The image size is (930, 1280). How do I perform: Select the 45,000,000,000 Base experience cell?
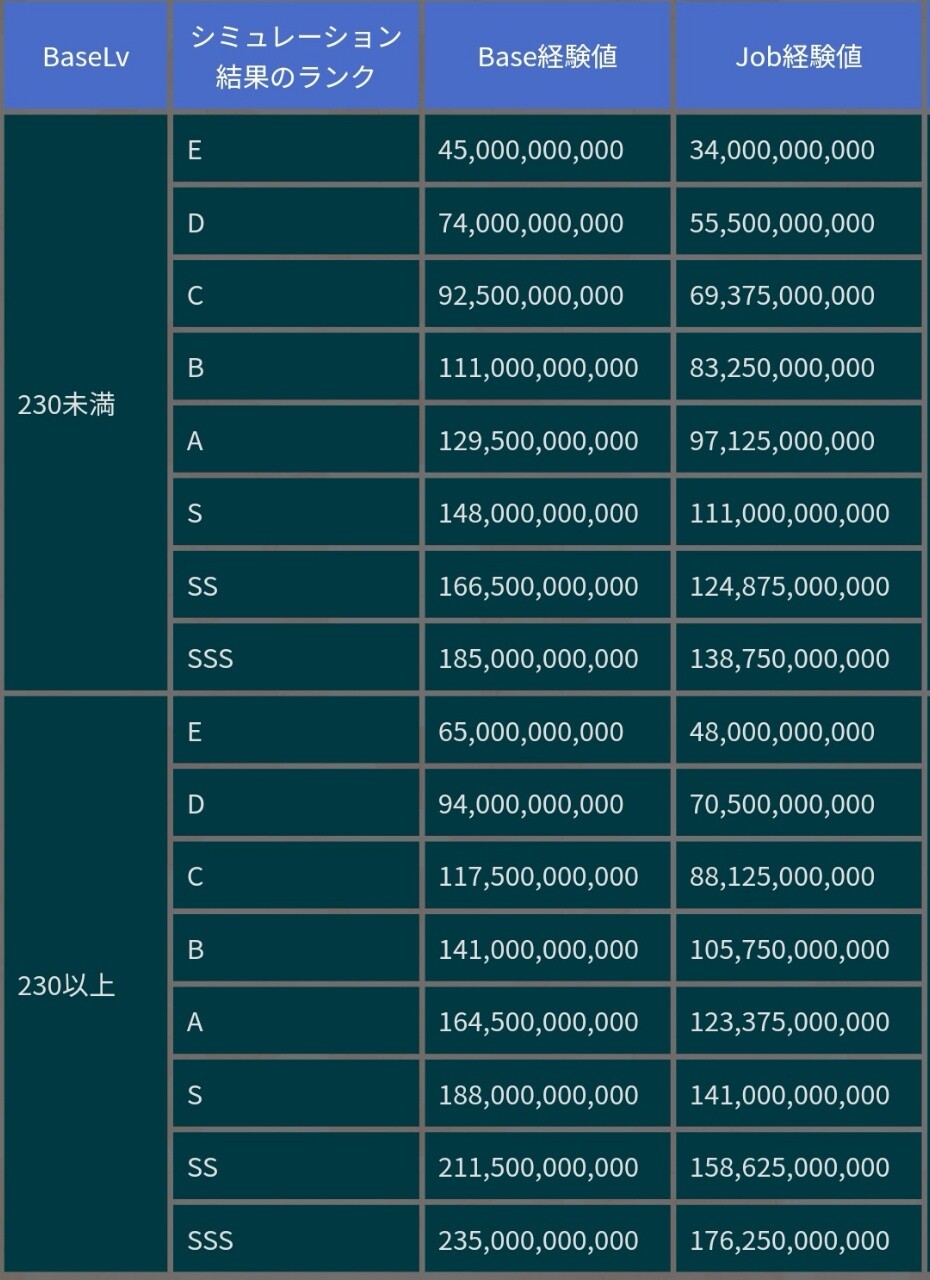click(x=531, y=150)
